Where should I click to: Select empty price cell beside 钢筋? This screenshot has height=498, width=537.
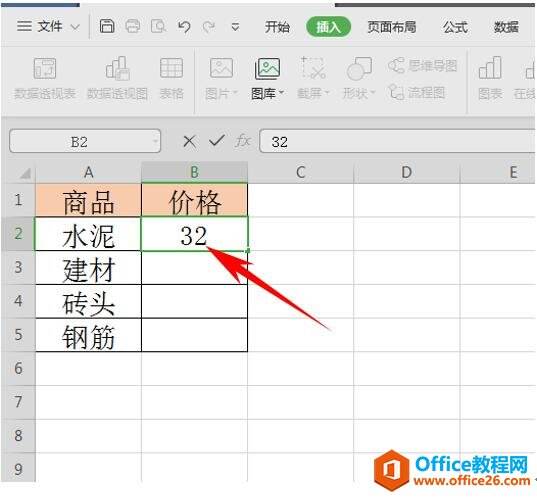pos(194,335)
